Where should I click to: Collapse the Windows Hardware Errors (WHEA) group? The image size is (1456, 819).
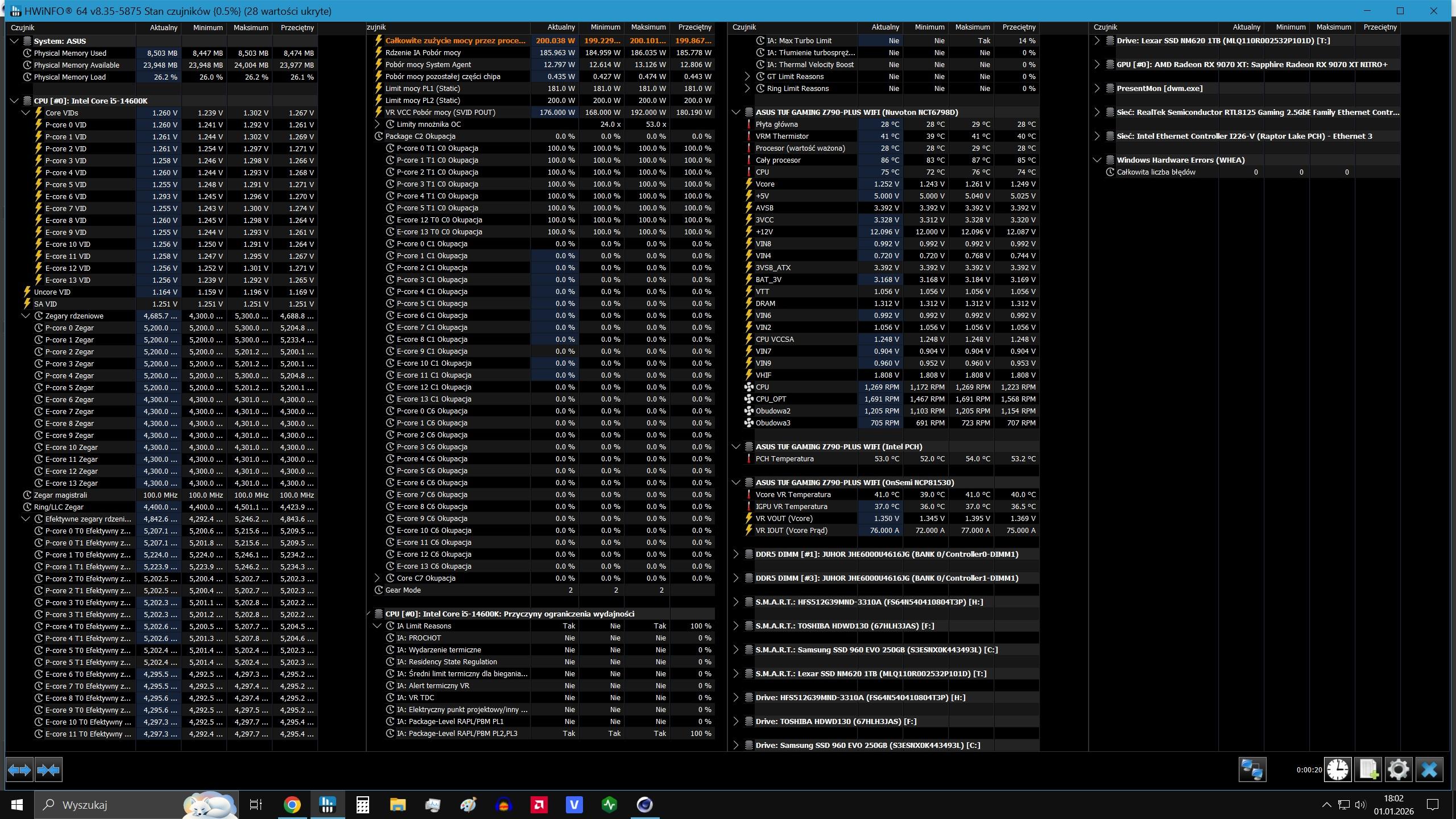(1097, 160)
